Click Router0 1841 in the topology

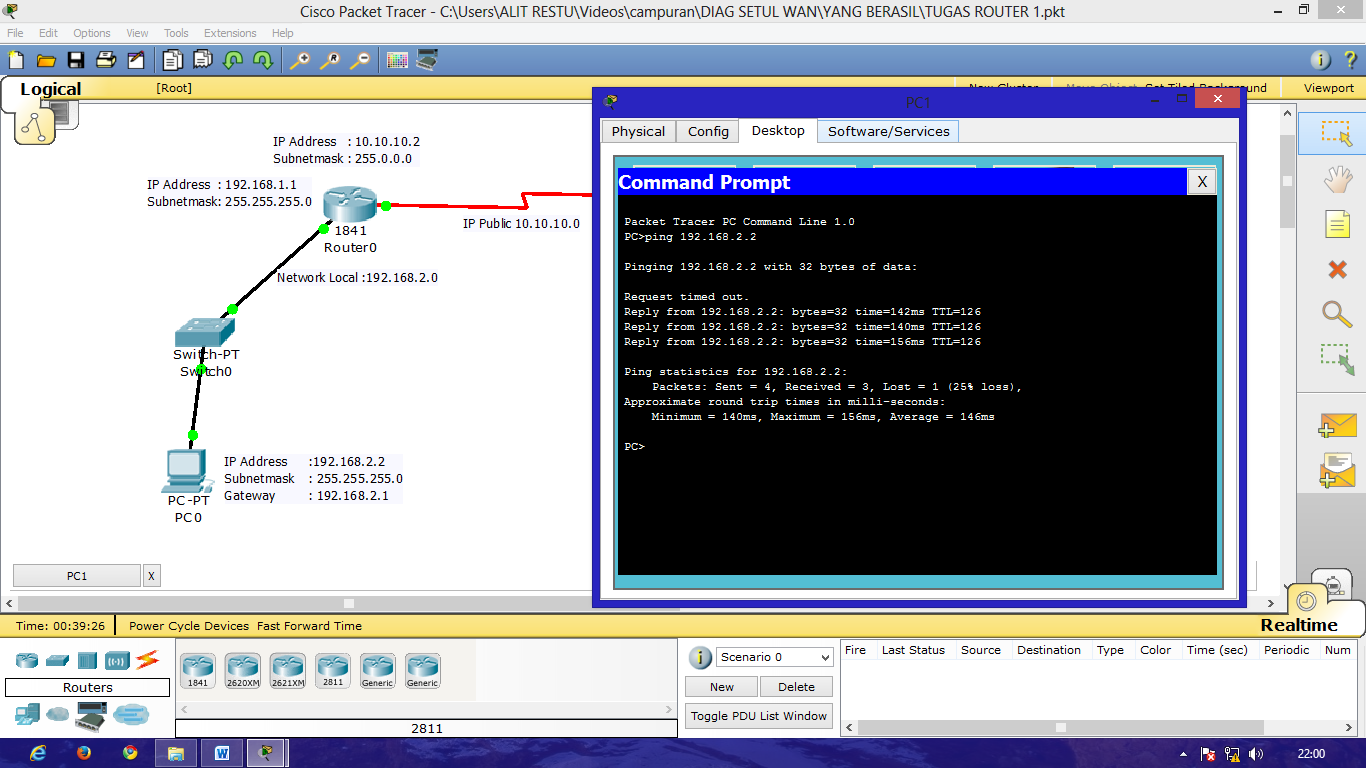[350, 205]
